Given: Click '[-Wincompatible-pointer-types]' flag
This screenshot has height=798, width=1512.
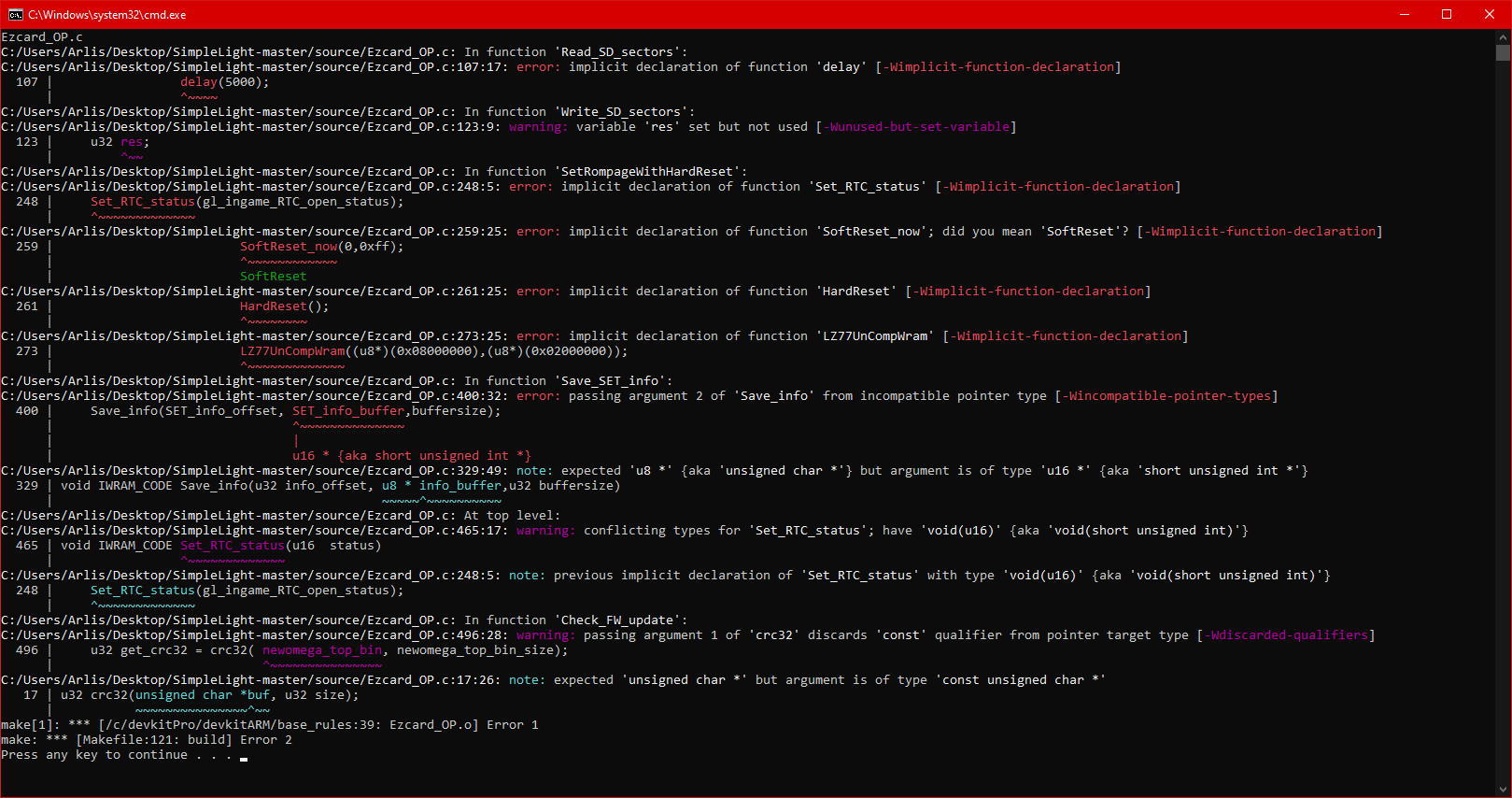Looking at the screenshot, I should click(1166, 396).
